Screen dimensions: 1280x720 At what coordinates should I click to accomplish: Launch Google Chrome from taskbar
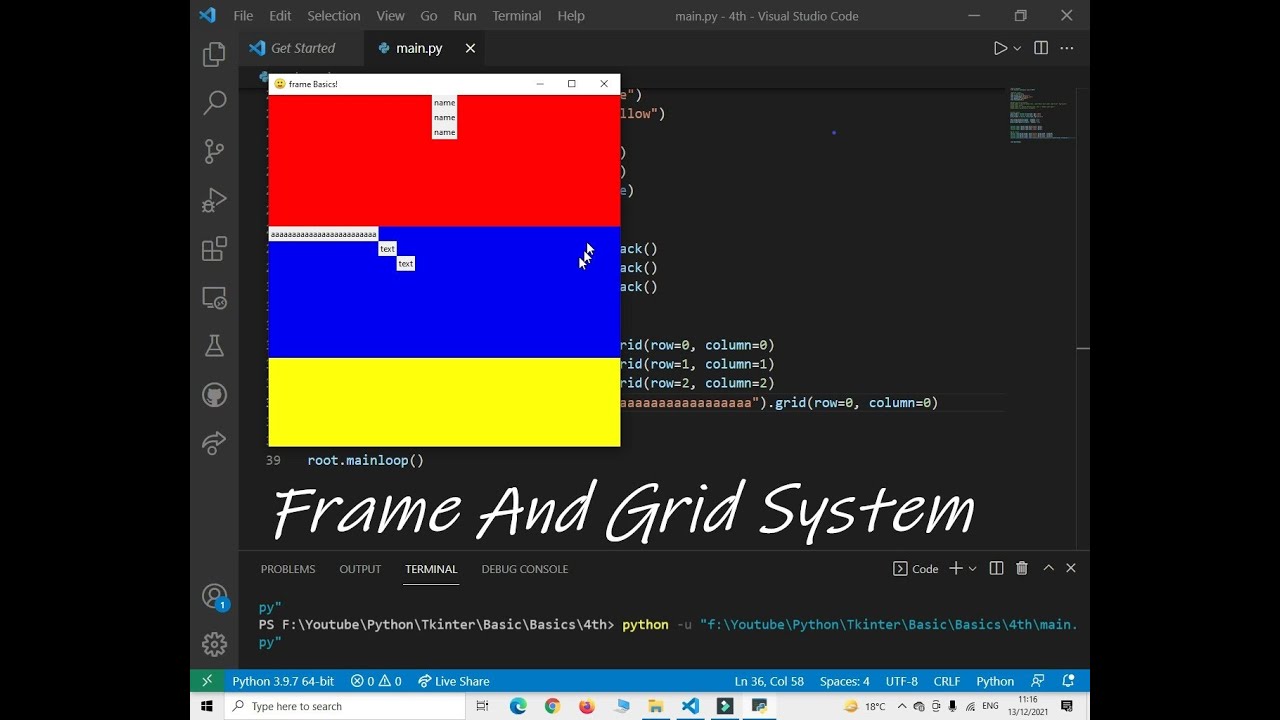[x=552, y=706]
